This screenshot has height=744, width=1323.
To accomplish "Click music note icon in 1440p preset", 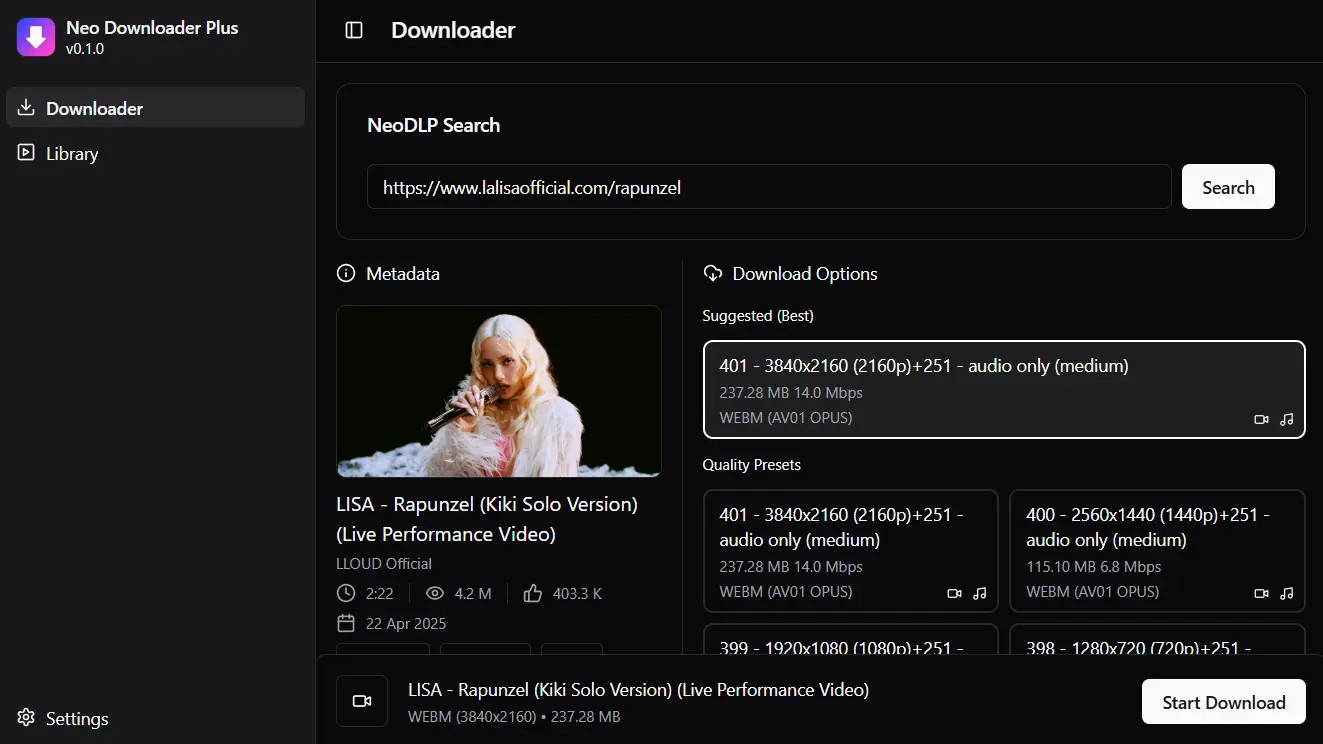I will tap(1287, 593).
